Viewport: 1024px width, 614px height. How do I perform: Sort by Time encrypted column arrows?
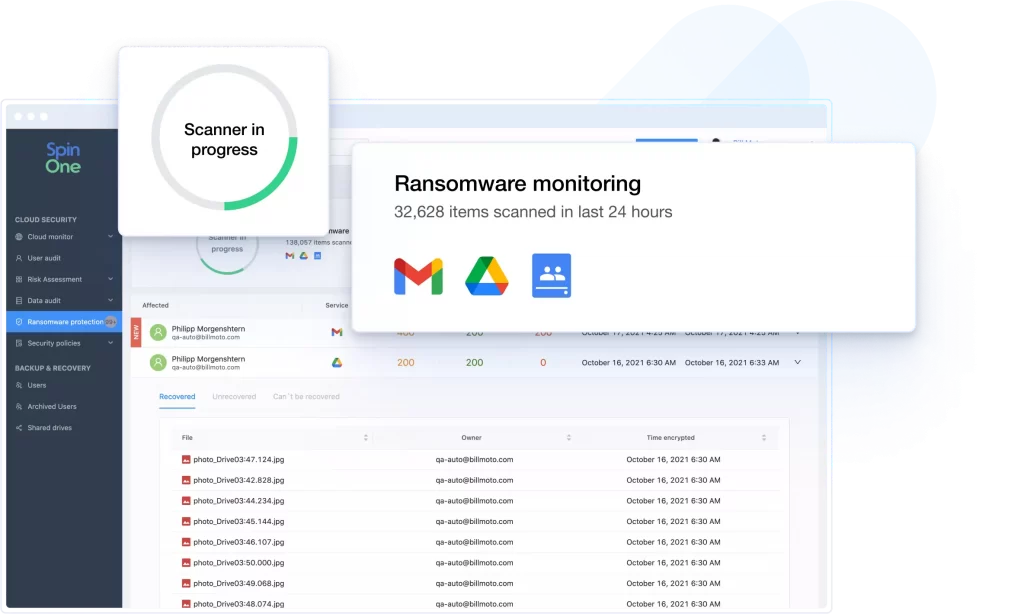point(763,438)
